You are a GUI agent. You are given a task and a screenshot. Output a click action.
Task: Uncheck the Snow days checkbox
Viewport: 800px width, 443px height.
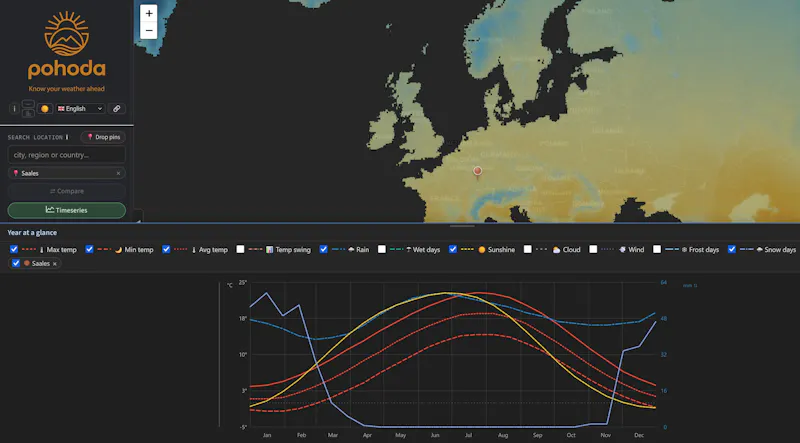pos(732,249)
